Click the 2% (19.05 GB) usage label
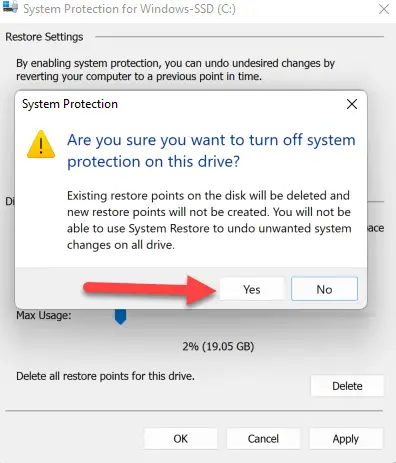 tap(218, 346)
